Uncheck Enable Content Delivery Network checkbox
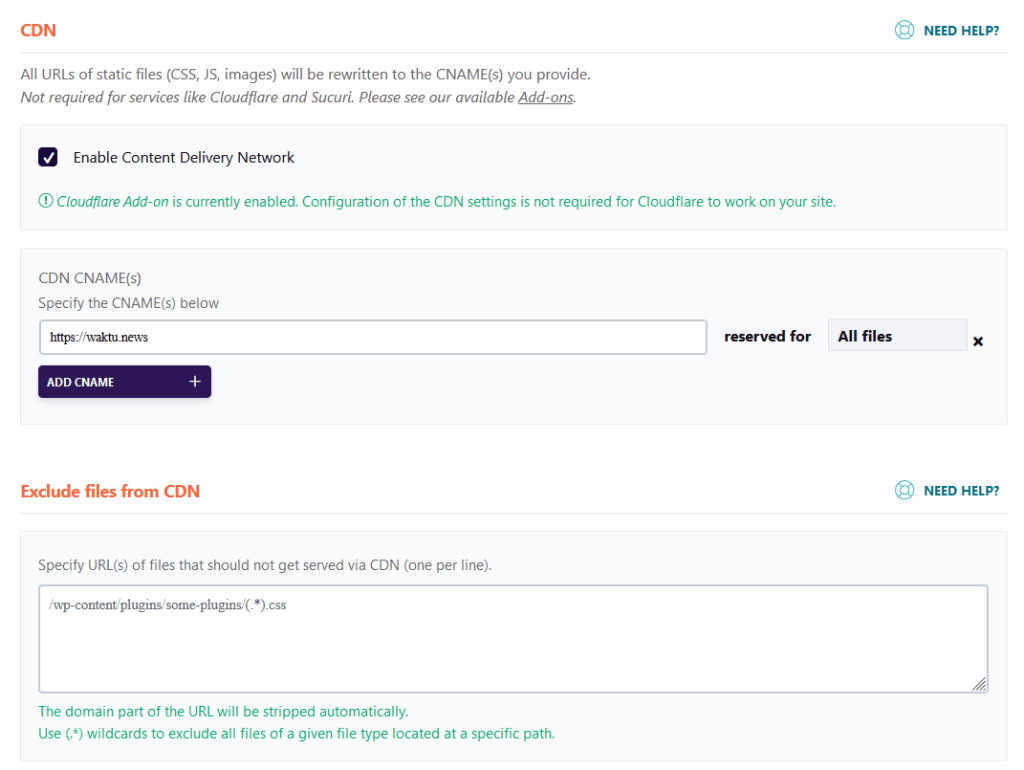 coord(48,157)
